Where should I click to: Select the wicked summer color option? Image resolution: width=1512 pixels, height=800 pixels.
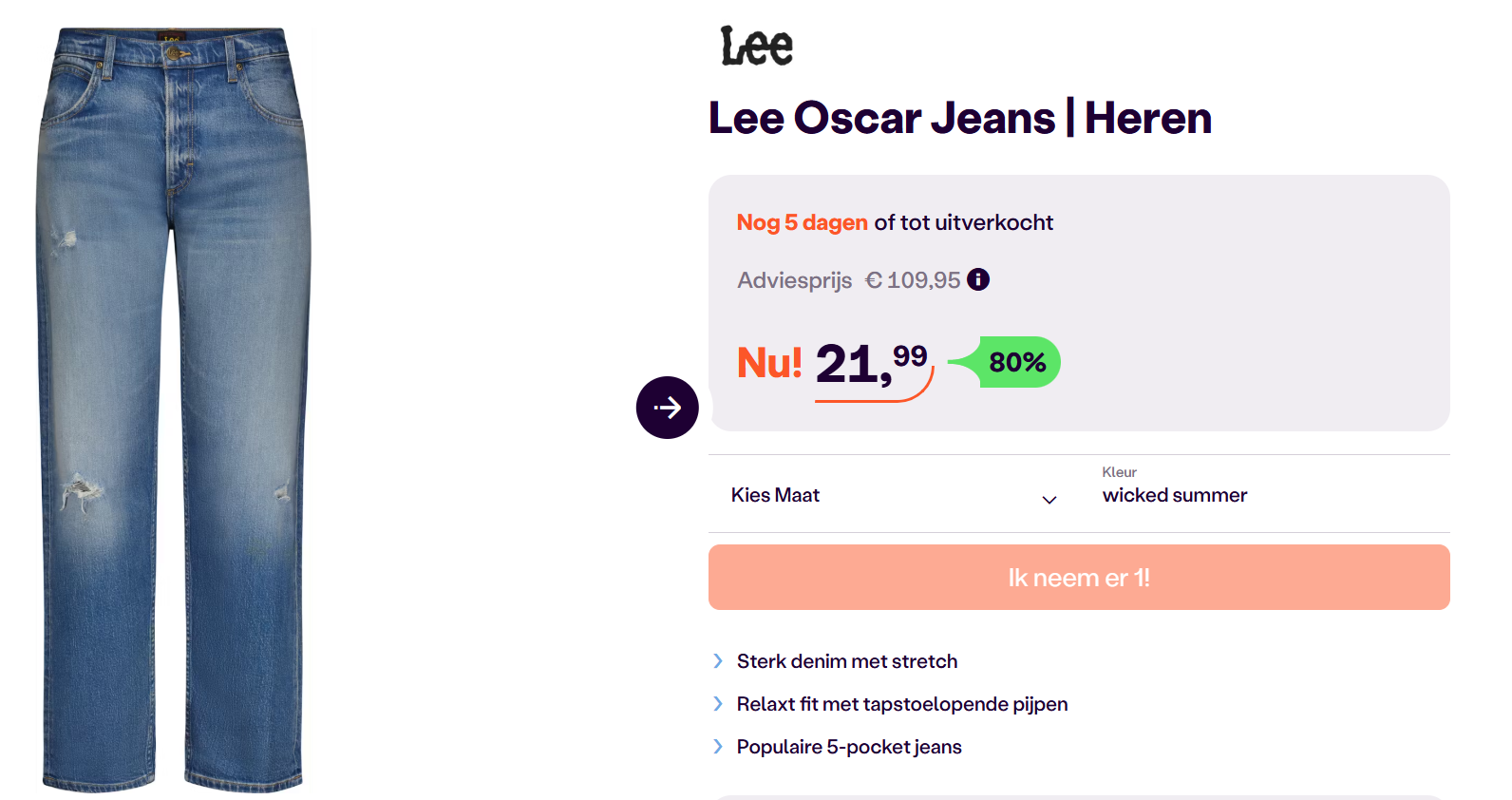[x=1174, y=494]
